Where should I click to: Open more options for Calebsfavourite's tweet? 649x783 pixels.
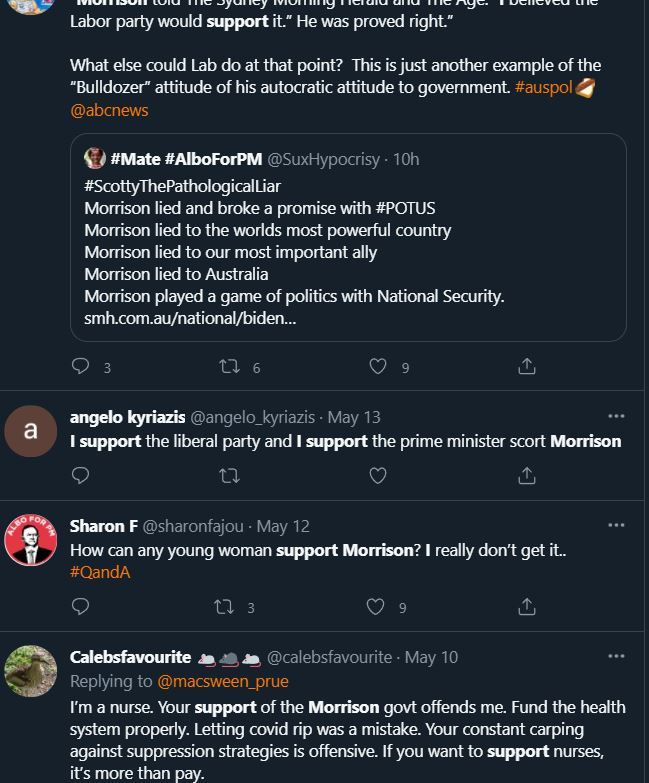(616, 656)
